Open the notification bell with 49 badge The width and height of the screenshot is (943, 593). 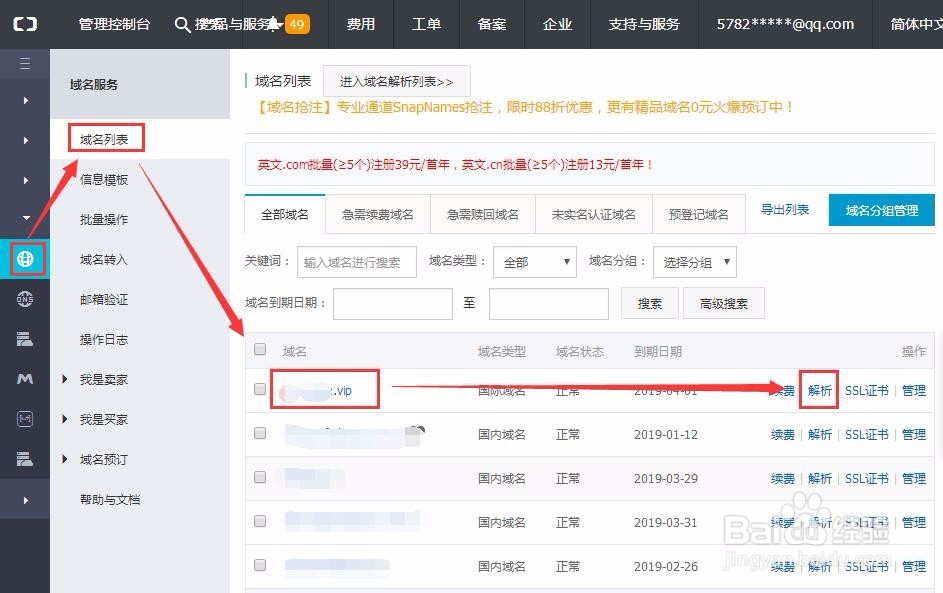point(274,24)
